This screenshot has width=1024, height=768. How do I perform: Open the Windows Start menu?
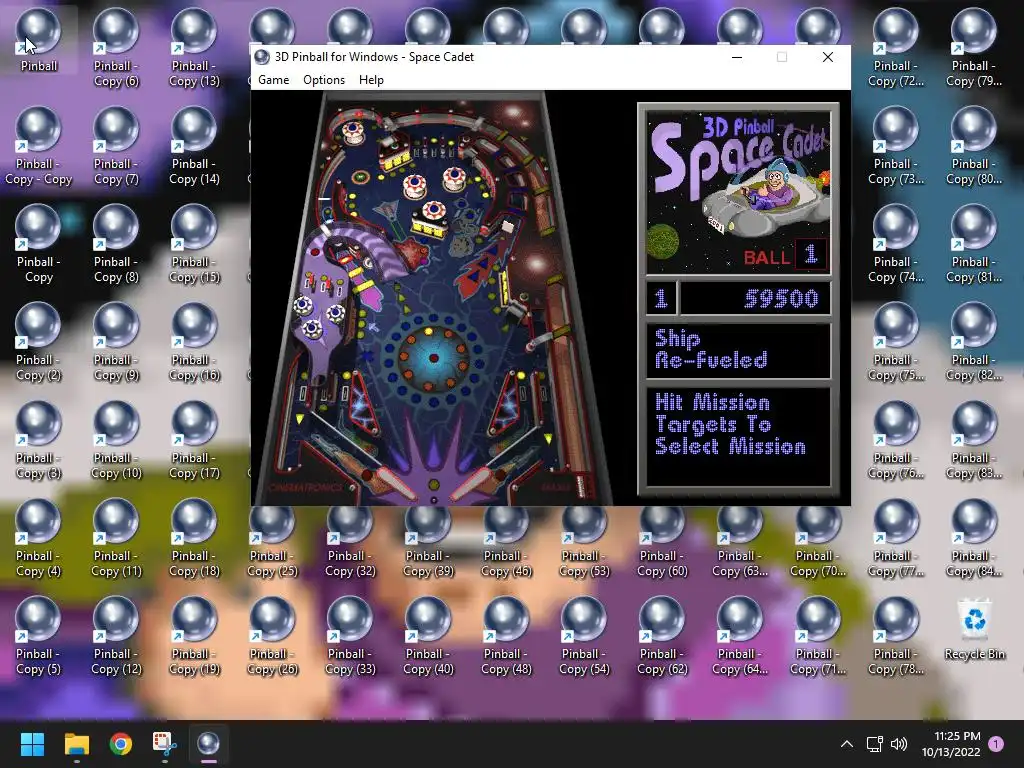coord(32,744)
